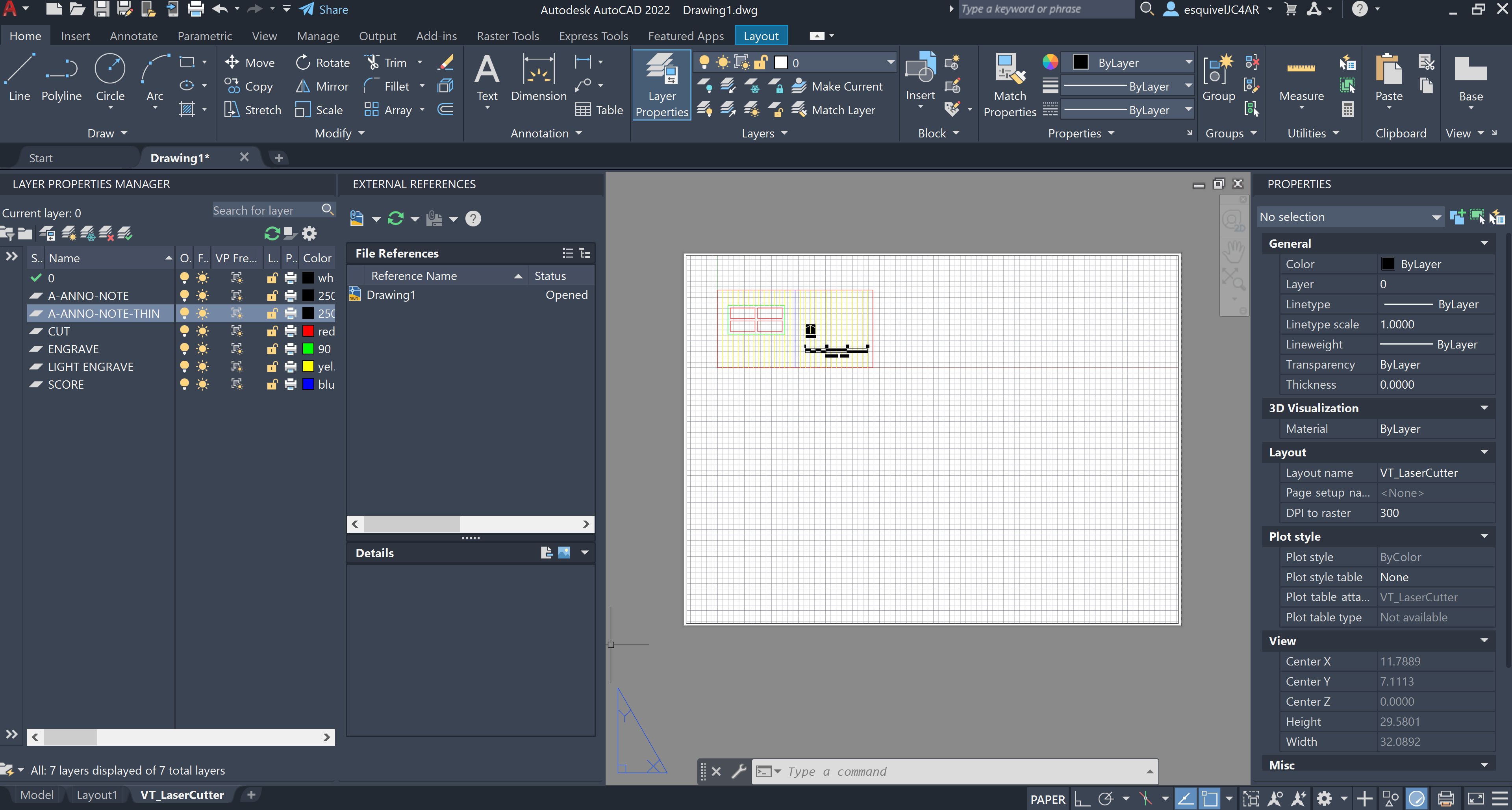Select the Polyline tool
The image size is (1512, 810).
(61, 77)
